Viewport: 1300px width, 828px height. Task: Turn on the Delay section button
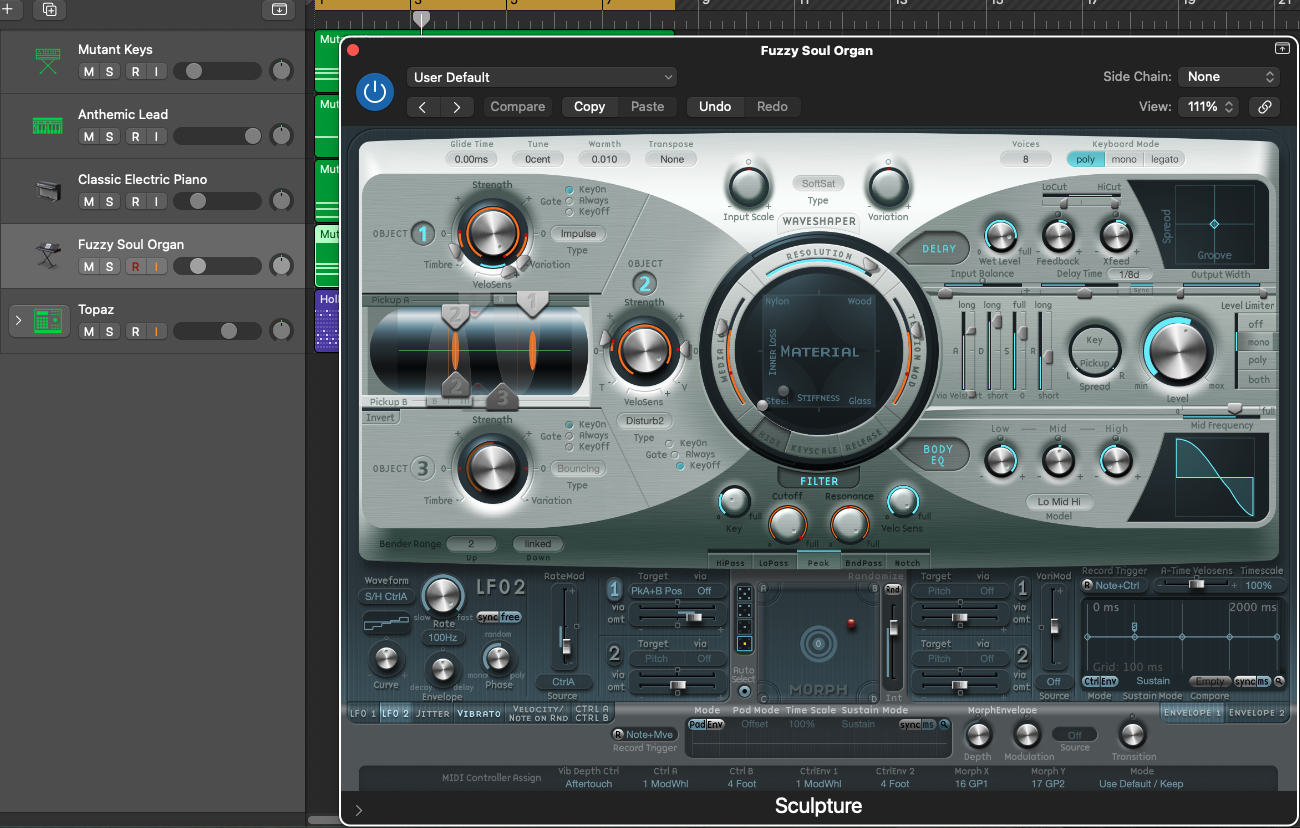[939, 249]
